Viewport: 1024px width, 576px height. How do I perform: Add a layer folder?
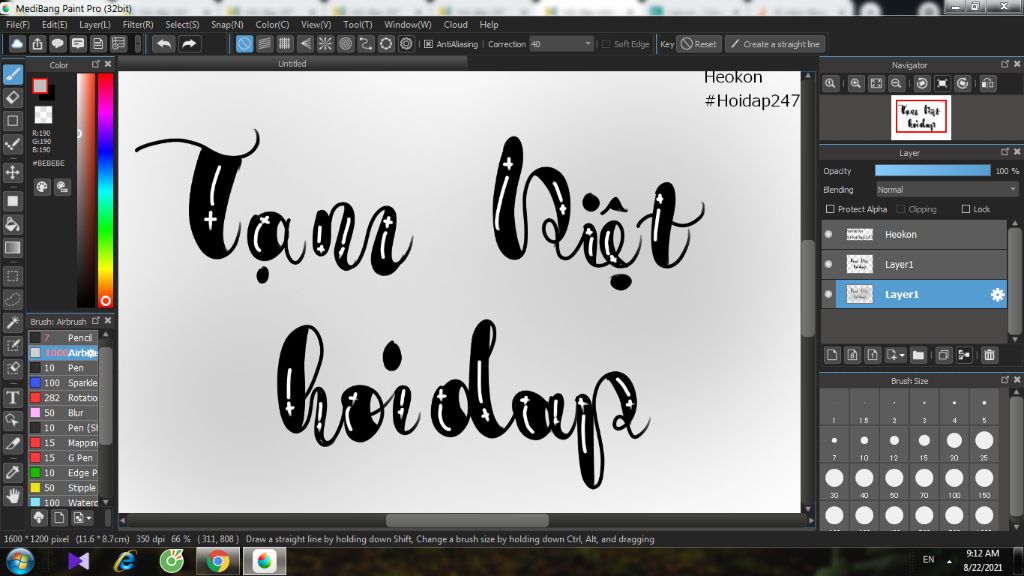(x=918, y=355)
